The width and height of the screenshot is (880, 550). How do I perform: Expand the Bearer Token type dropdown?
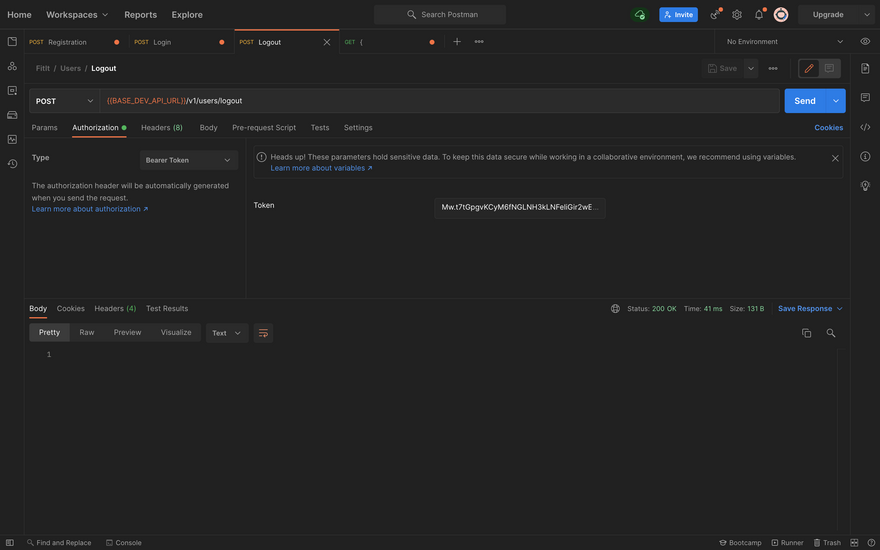point(188,160)
